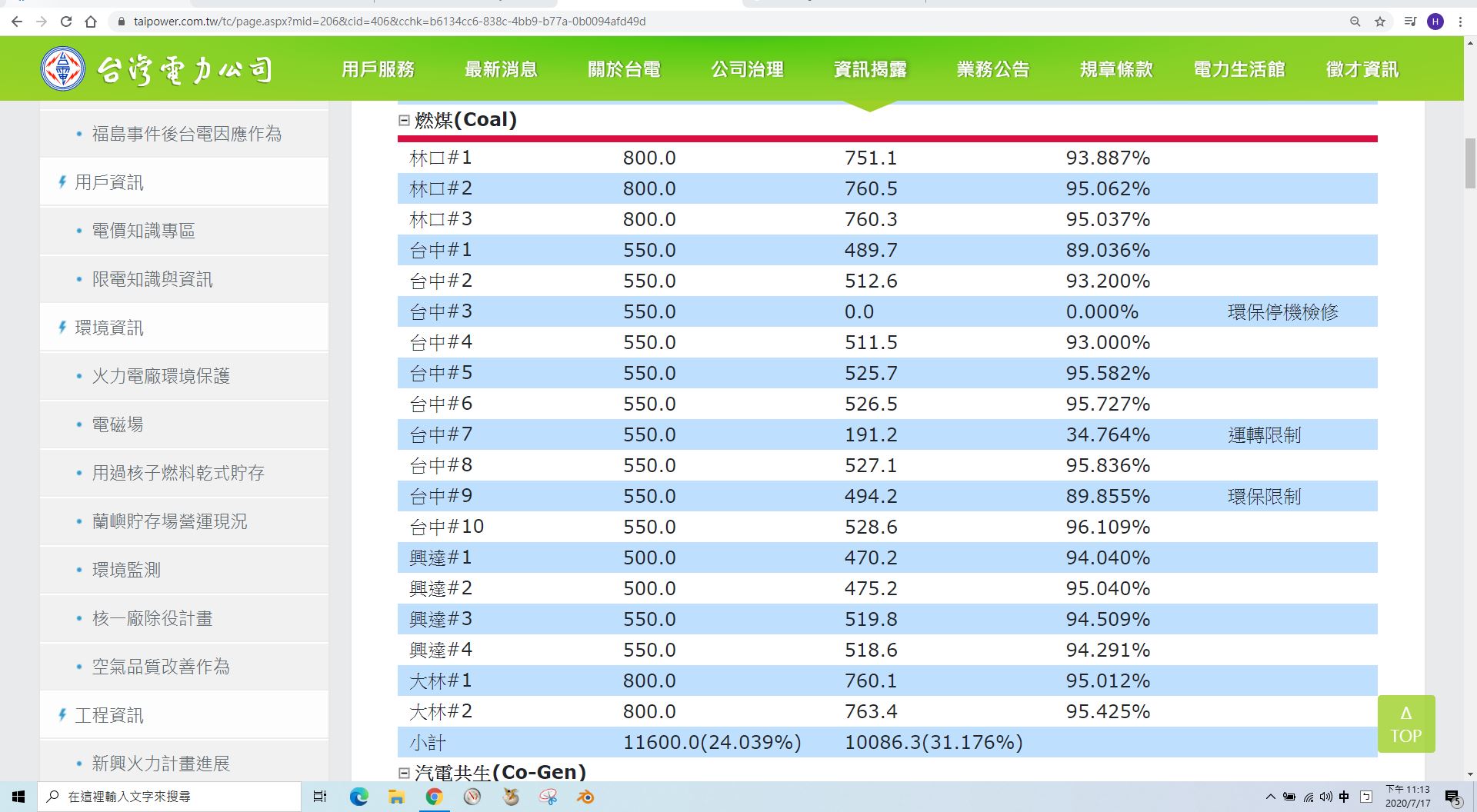The image size is (1477, 812).
Task: Open 新興火力計畫進展 sidebar link
Action: click(161, 764)
